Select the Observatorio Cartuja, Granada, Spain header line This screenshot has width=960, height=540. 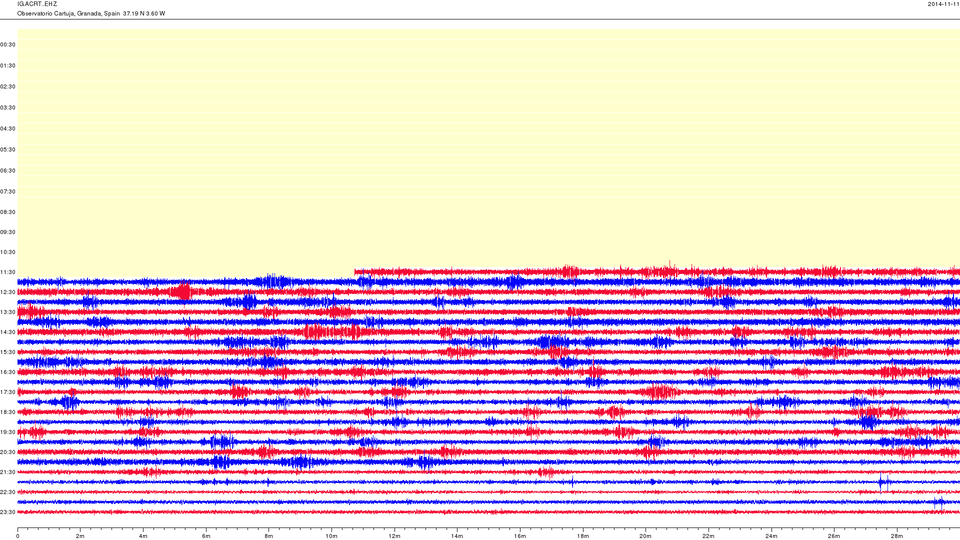(91, 13)
